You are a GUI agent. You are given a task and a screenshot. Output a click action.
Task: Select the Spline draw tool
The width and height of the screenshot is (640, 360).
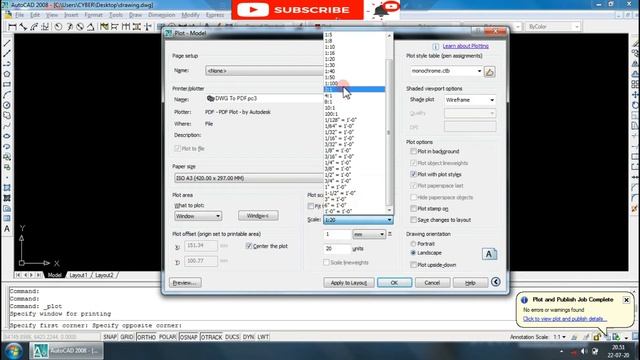[x=7, y=126]
